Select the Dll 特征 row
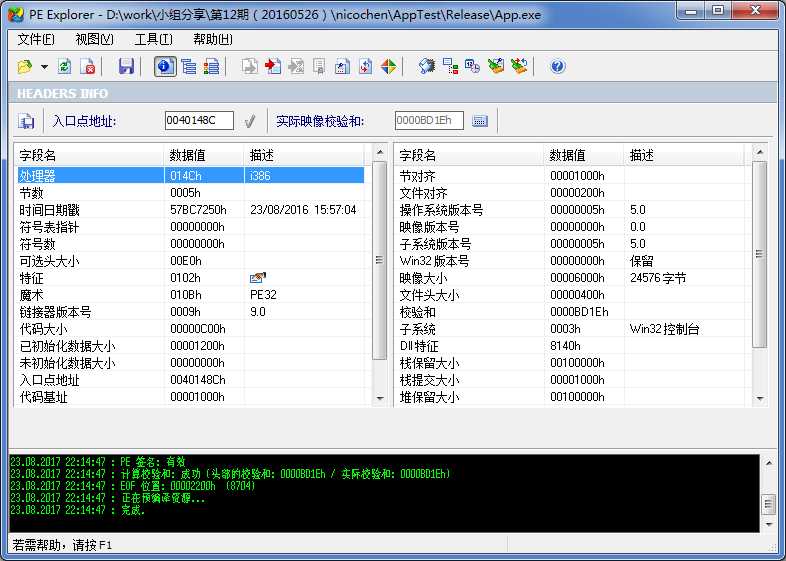Screen dimensions: 786x561 pos(570,346)
